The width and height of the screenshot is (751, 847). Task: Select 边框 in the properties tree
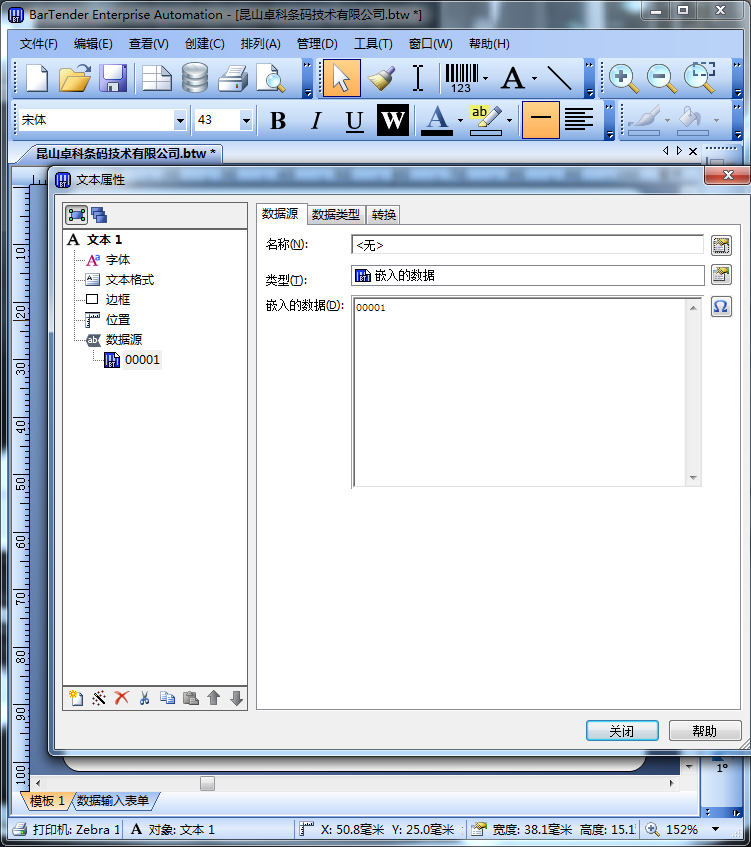(118, 300)
